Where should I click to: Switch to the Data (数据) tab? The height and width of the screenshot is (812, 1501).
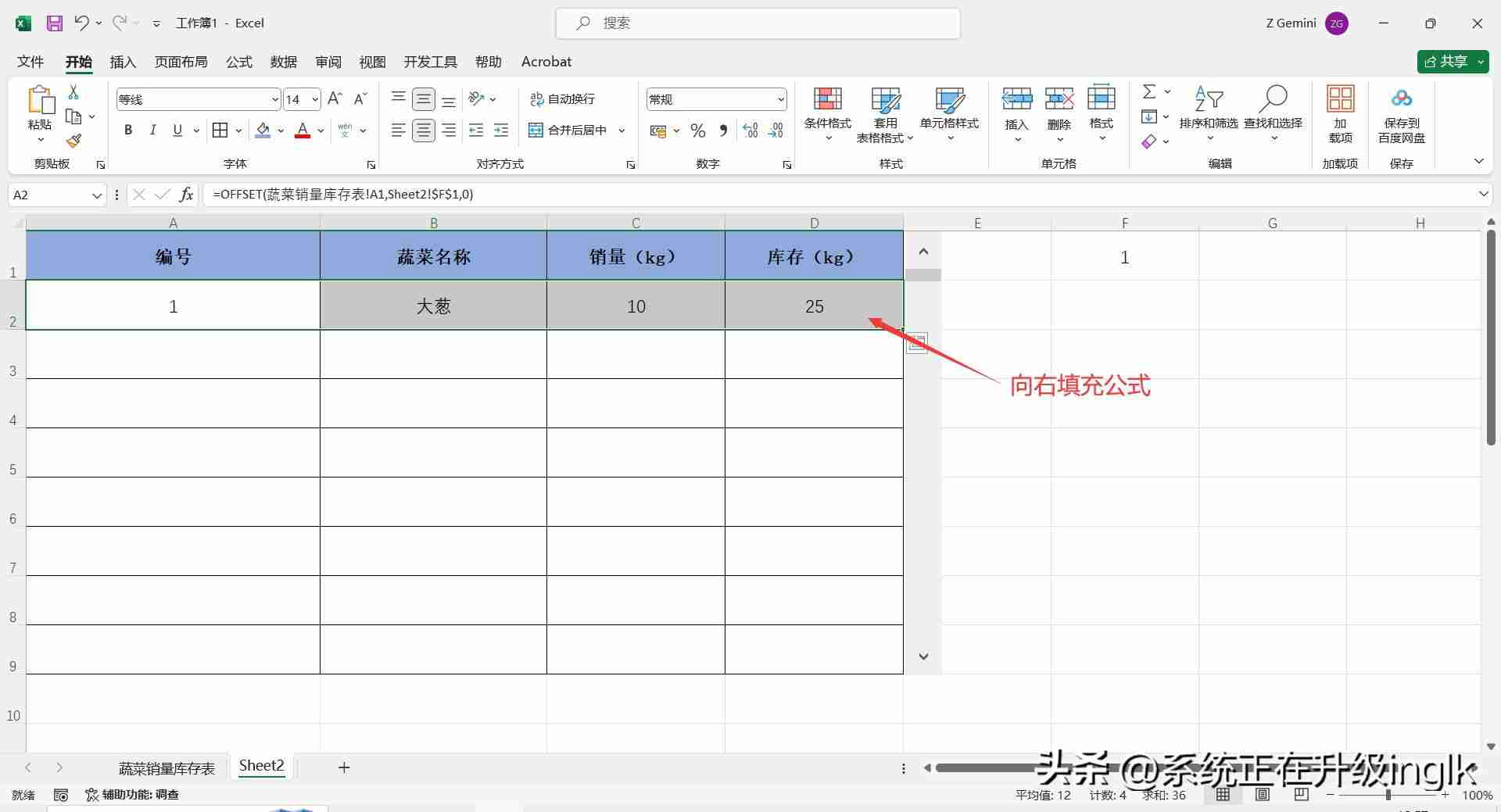(284, 62)
